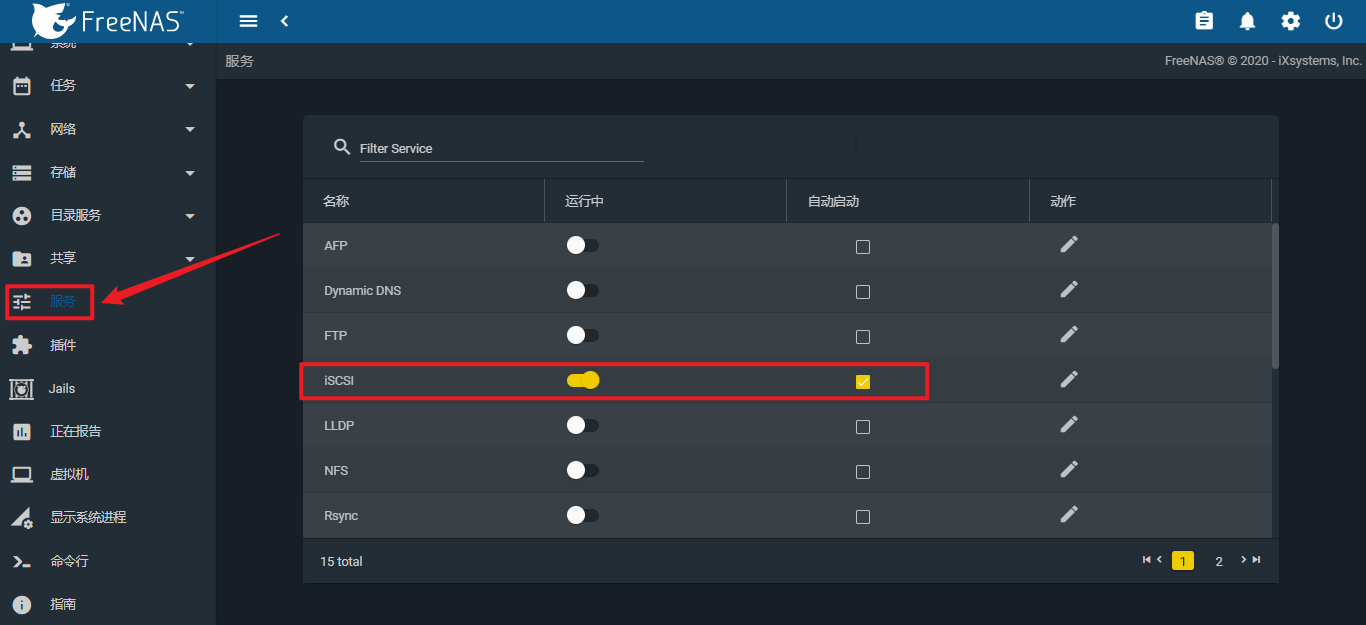Click the Jails icon
The image size is (1366, 625).
[x=21, y=389]
